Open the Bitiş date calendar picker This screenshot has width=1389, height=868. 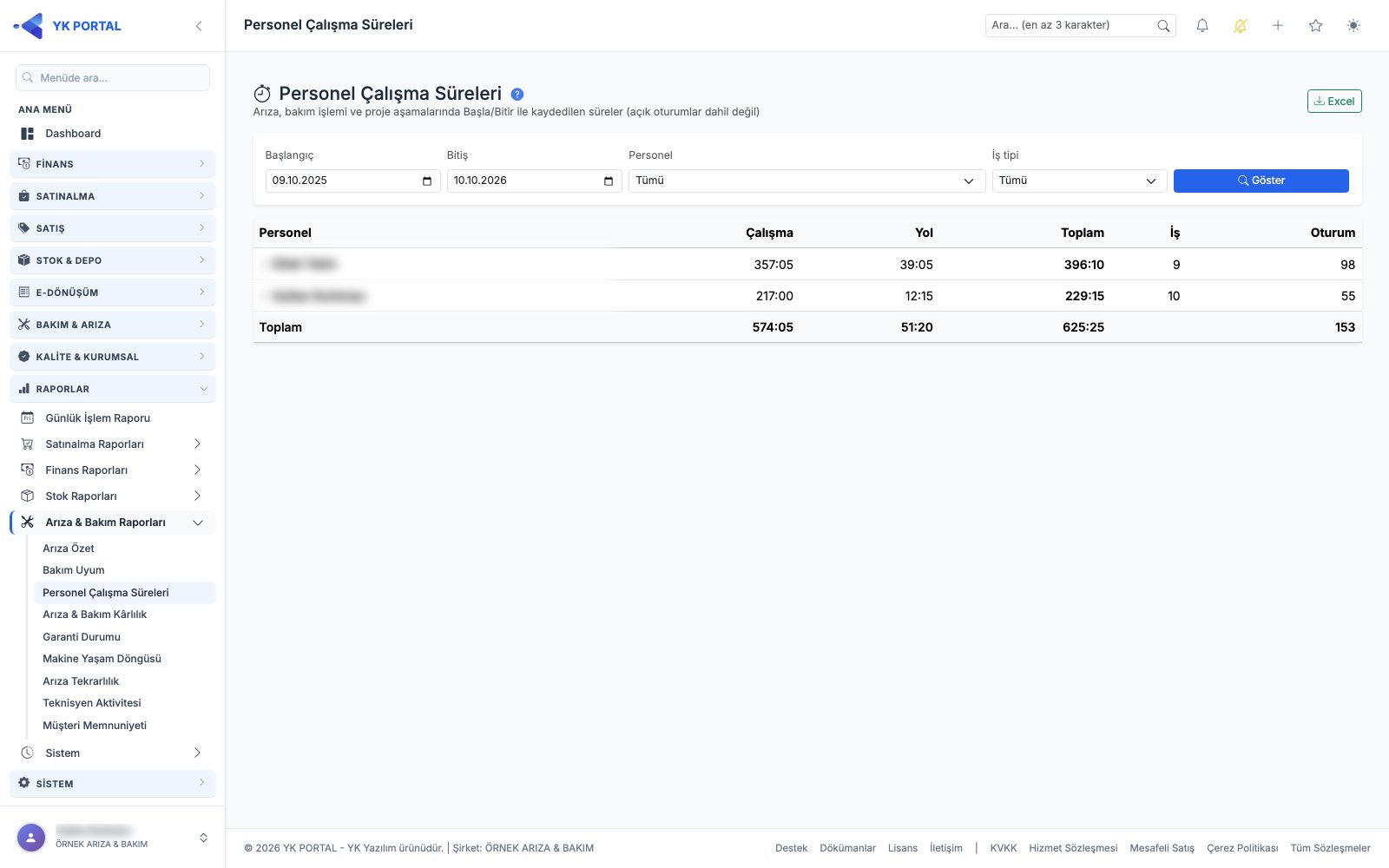[609, 181]
